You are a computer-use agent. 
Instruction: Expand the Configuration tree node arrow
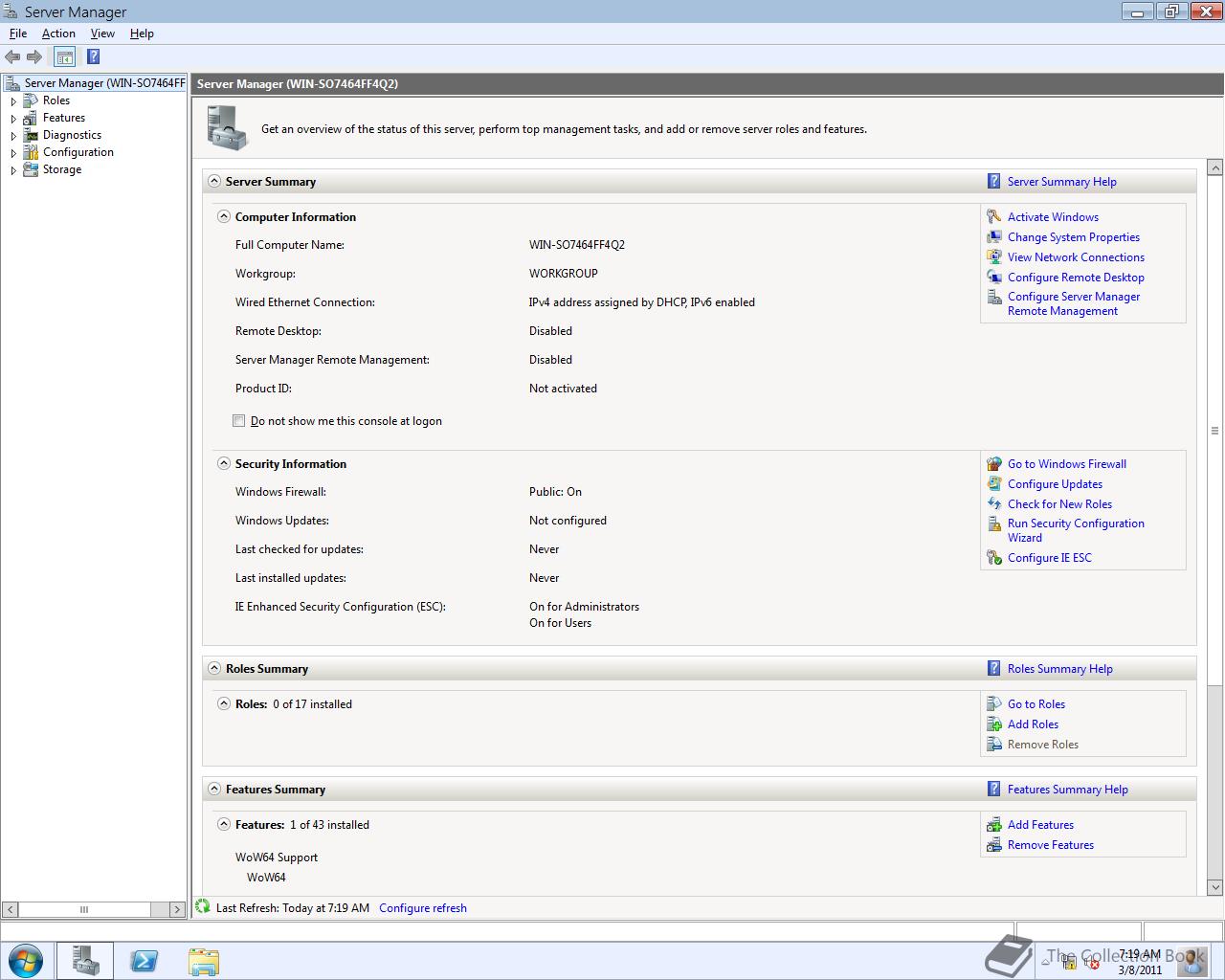[x=13, y=153]
